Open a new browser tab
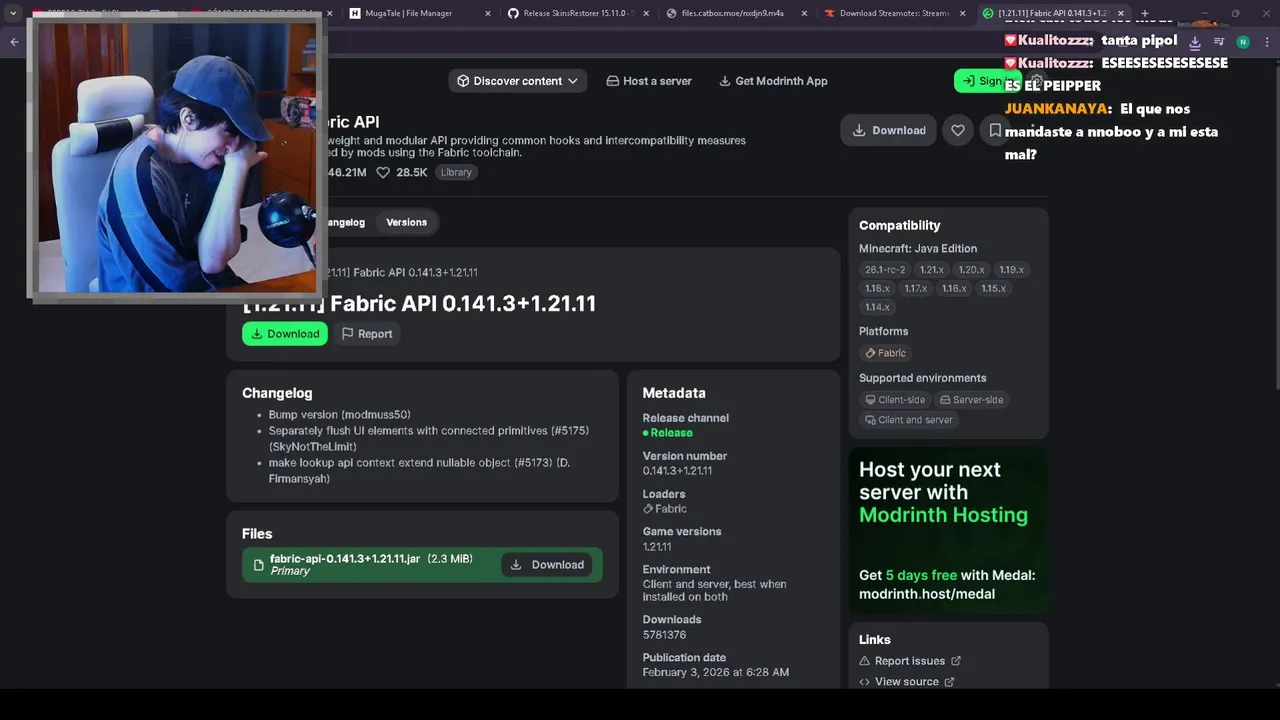Viewport: 1280px width, 720px height. click(x=1147, y=13)
